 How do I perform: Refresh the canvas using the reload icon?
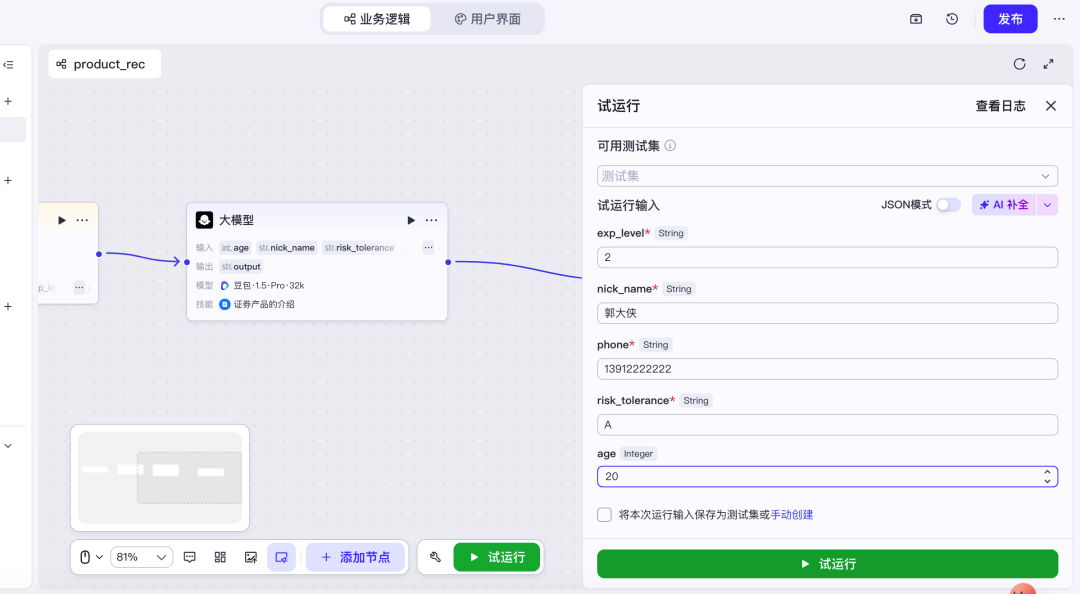[1019, 64]
